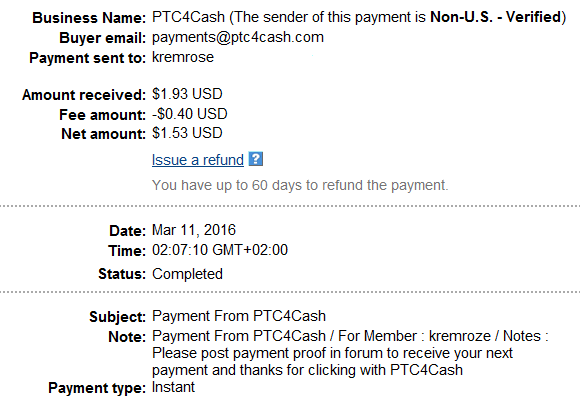Click the Issue a refund link
Viewport: 580px width, 403px height.
click(x=198, y=160)
